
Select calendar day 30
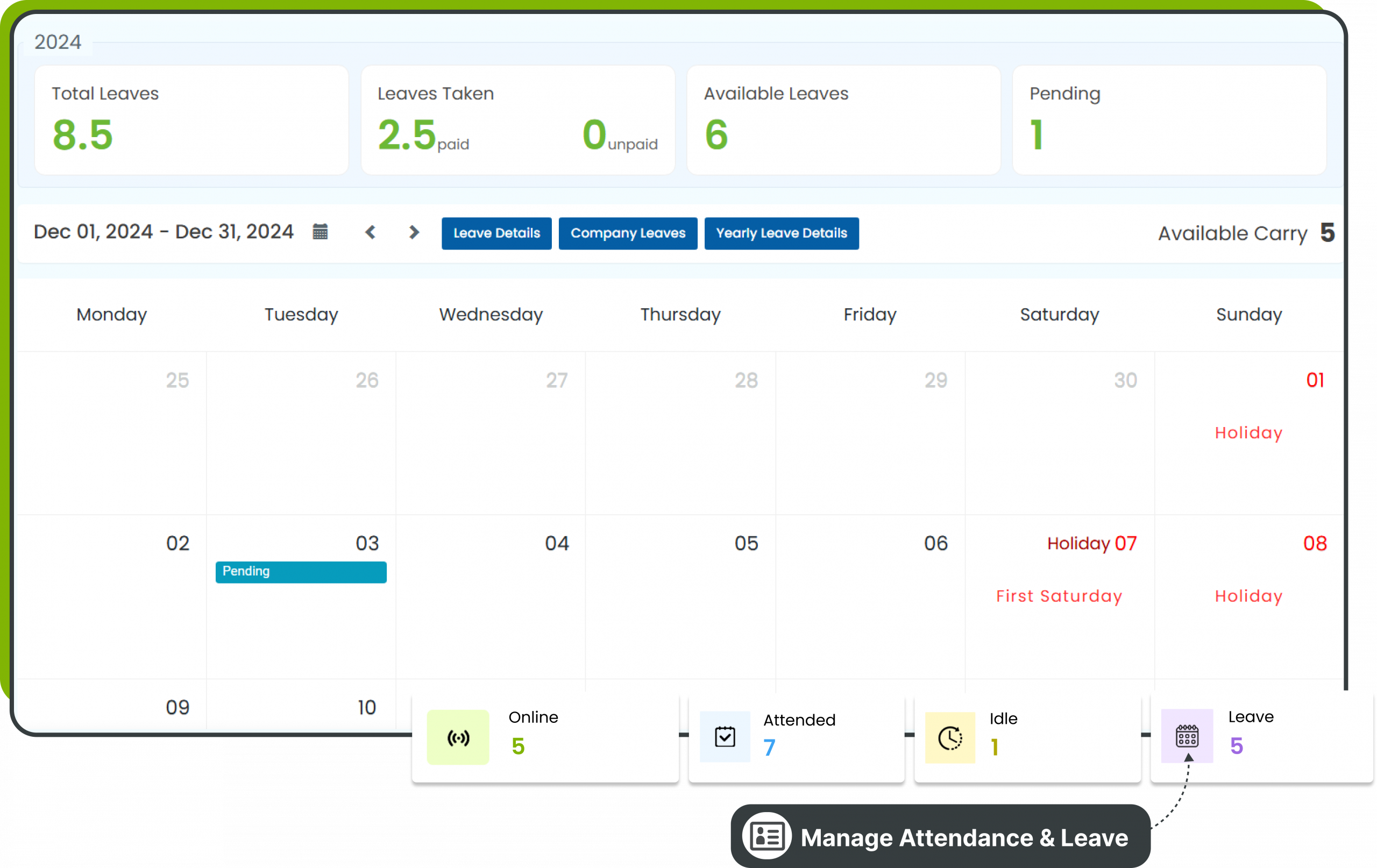pos(1125,380)
